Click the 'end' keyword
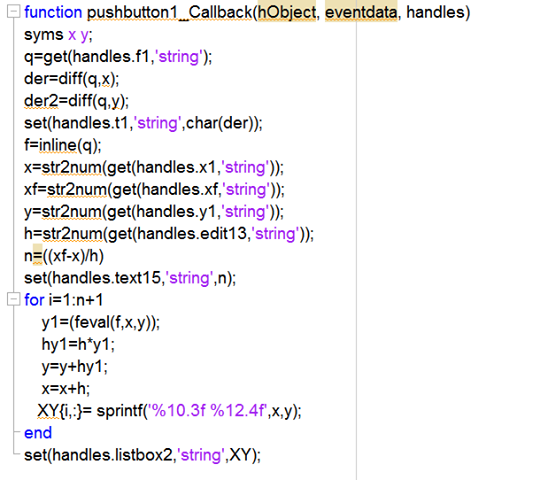 pos(38,433)
